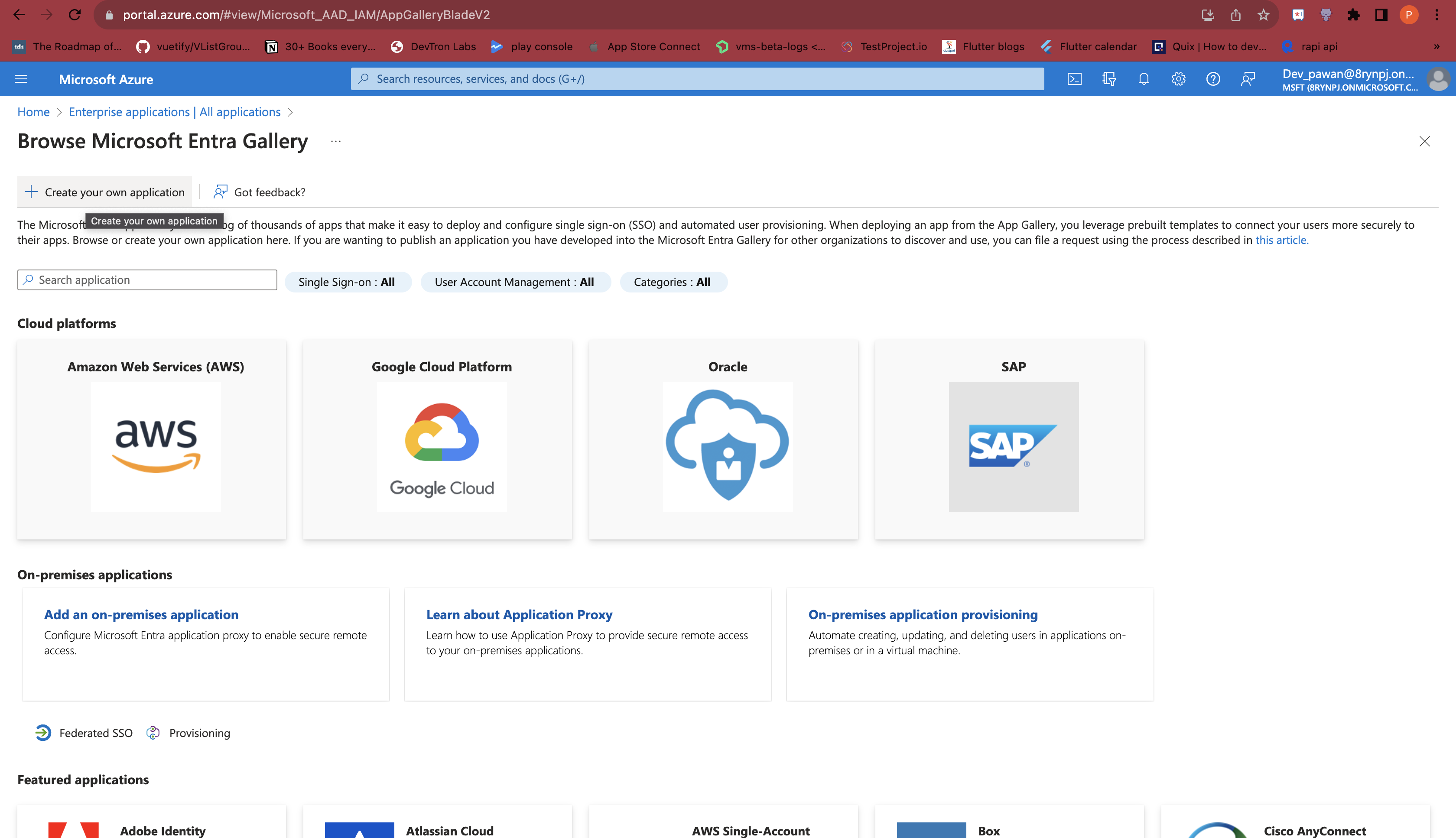This screenshot has width=1456, height=838.
Task: Click inside the Search application field
Action: pyautogui.click(x=147, y=280)
